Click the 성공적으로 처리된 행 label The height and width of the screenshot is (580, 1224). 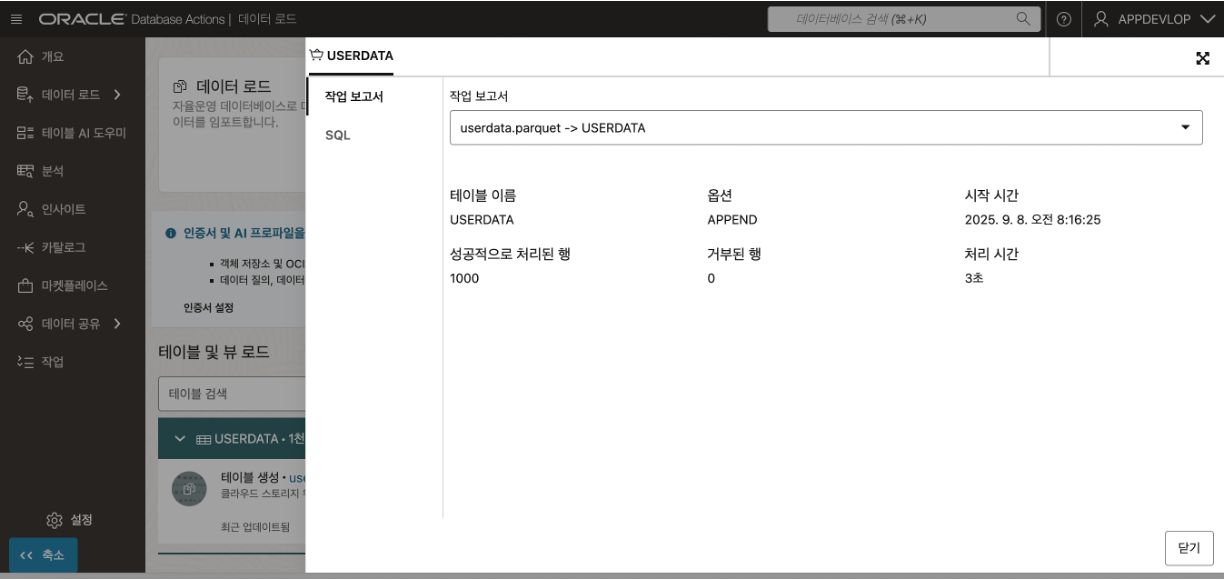click(510, 254)
